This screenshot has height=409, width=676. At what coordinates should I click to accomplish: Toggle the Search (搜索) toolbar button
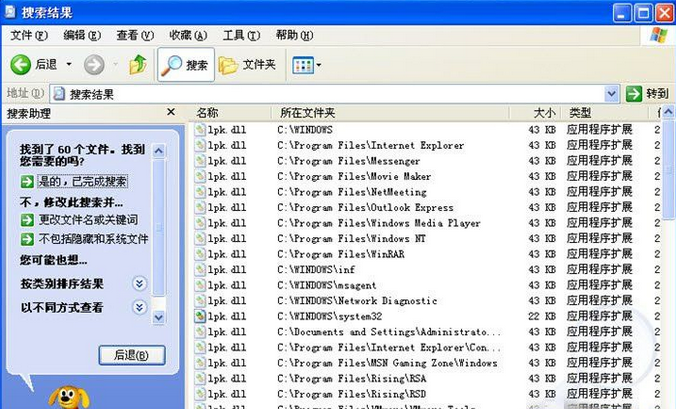pos(186,65)
